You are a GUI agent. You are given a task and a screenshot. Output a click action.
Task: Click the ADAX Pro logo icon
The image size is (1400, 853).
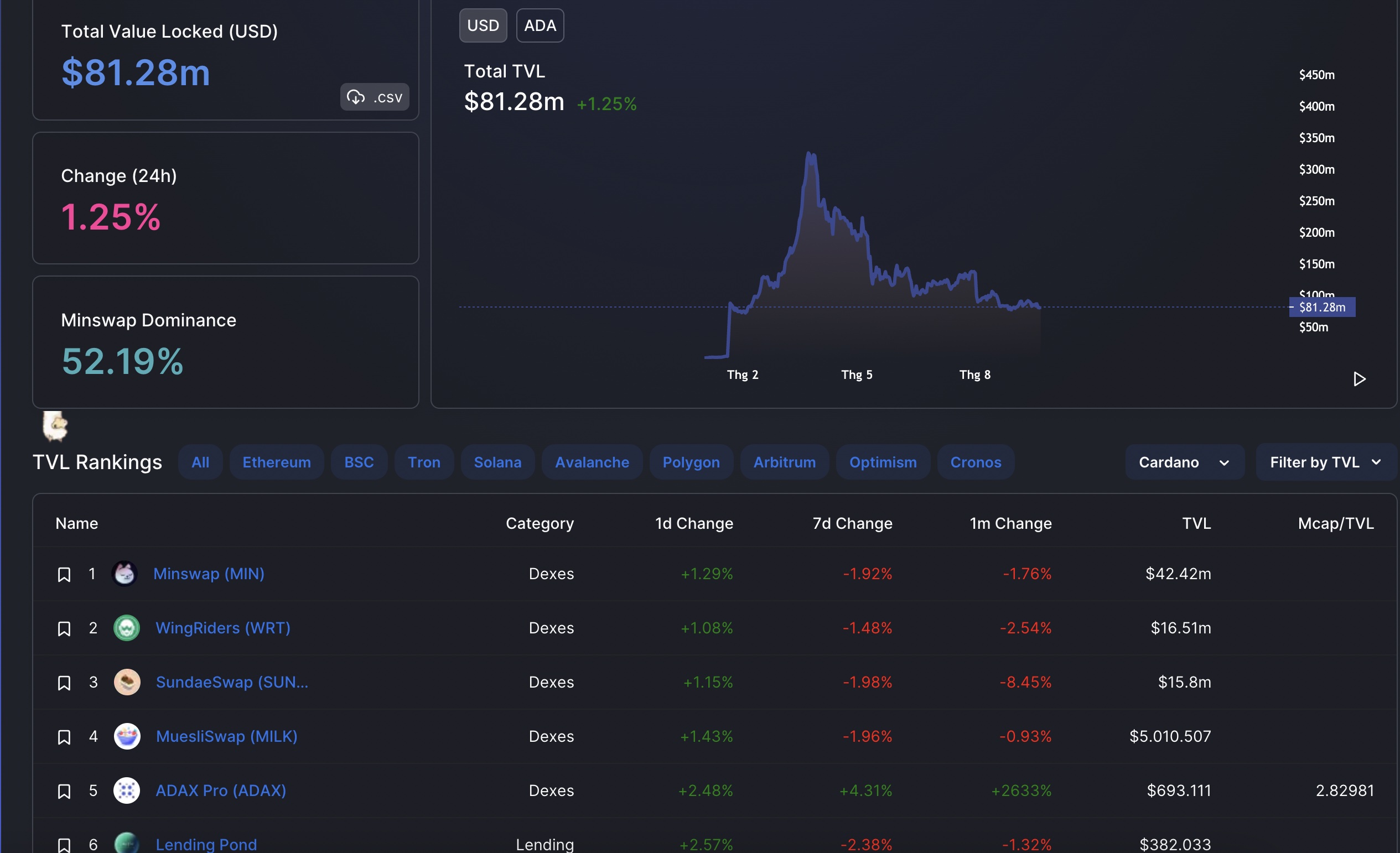pos(127,790)
